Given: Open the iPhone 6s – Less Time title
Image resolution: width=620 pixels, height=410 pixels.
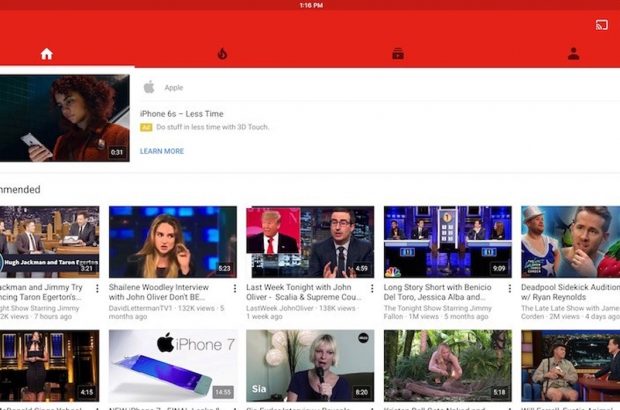Looking at the screenshot, I should pos(181,114).
